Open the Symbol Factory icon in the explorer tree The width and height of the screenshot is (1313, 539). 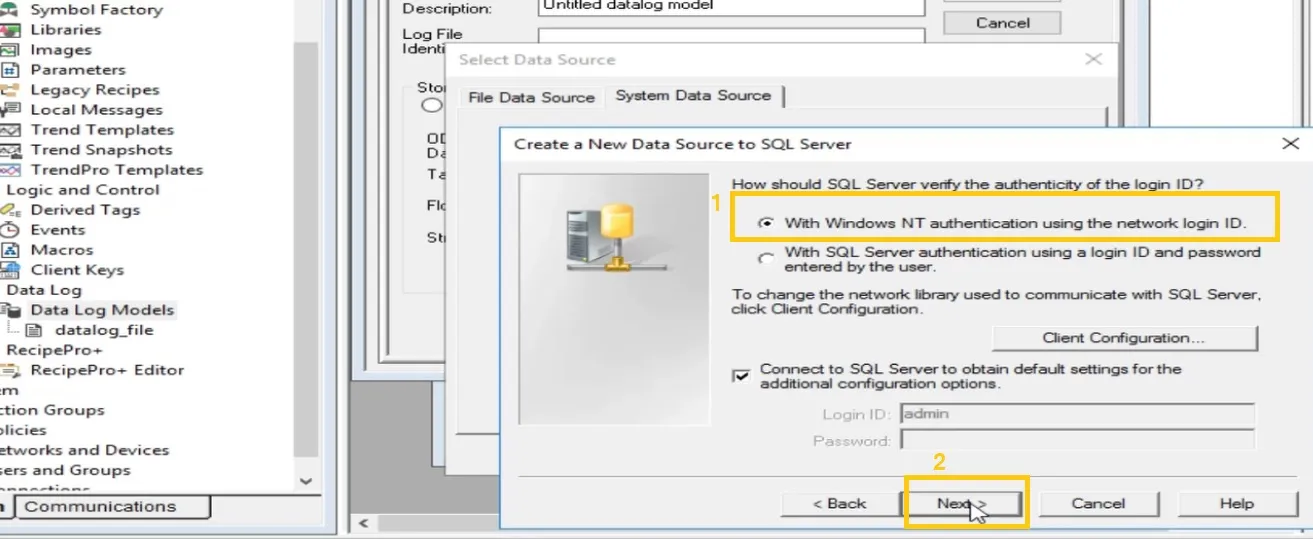click(10, 10)
